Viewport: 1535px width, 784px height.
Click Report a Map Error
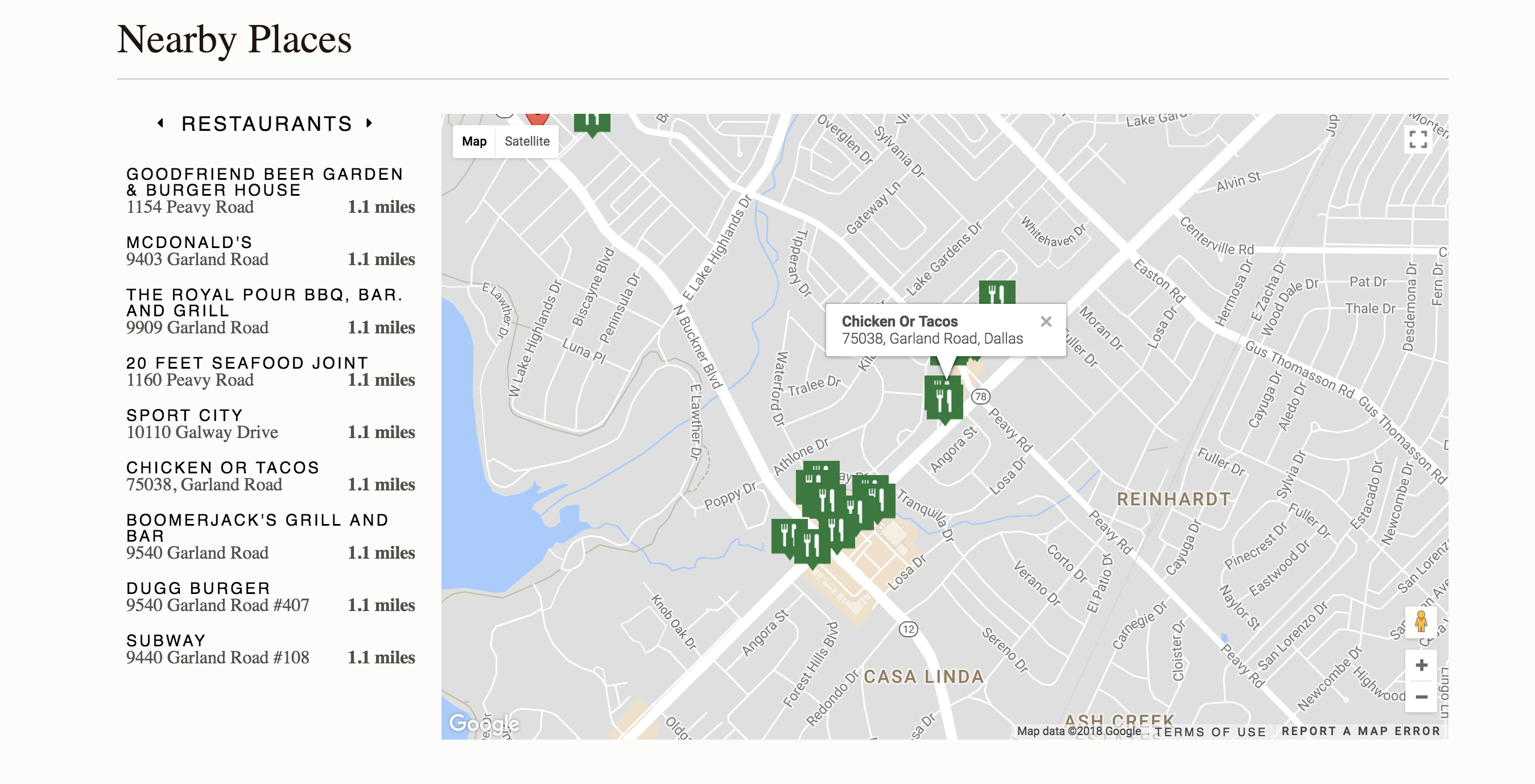[x=1360, y=731]
